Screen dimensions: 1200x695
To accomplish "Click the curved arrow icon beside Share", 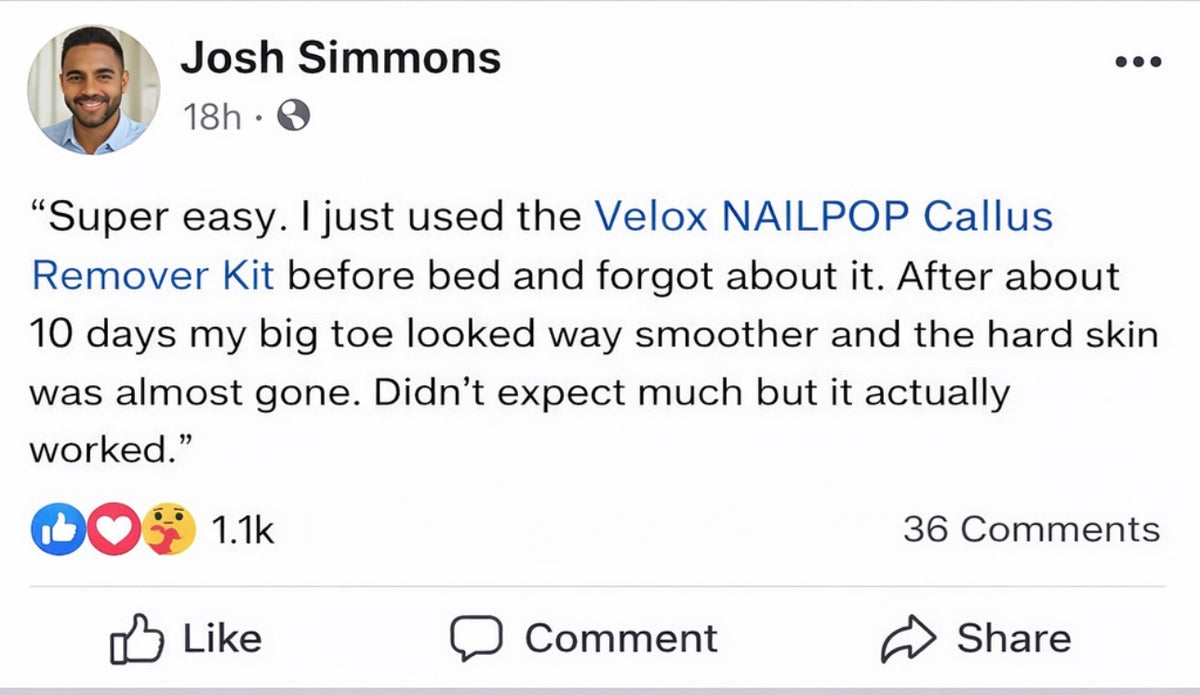I will click(x=906, y=639).
